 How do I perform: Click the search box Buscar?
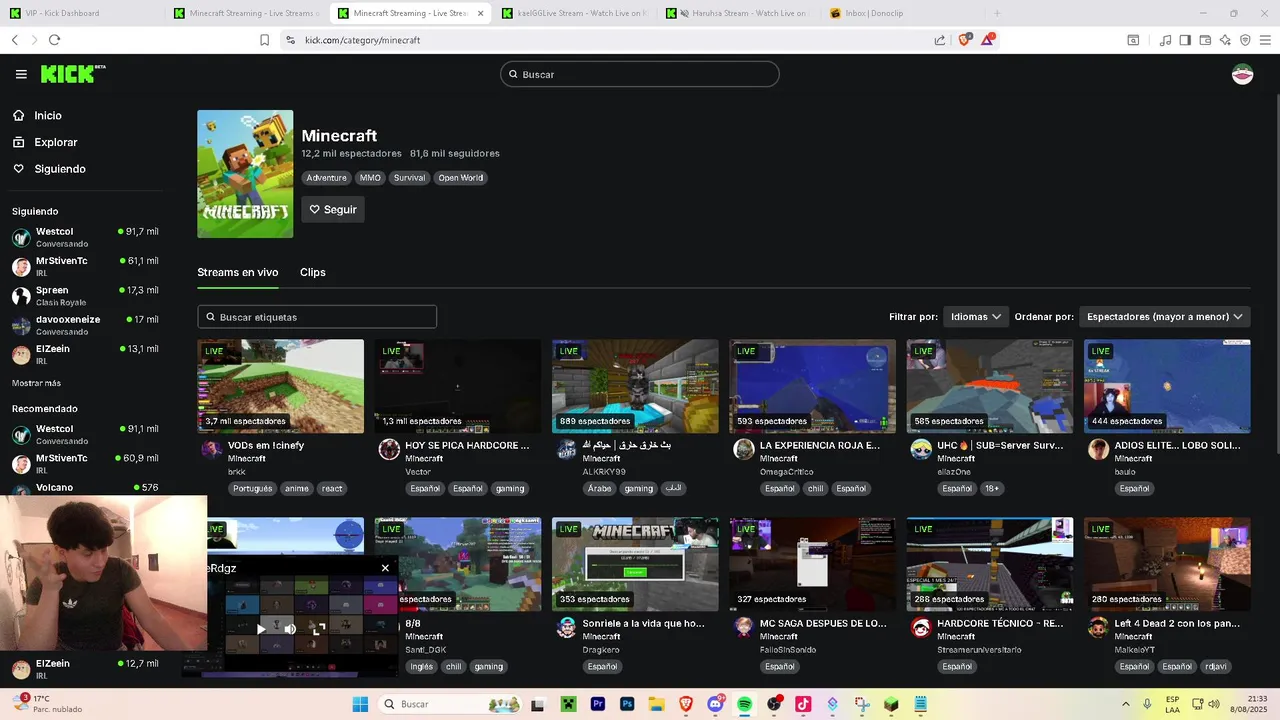point(640,74)
